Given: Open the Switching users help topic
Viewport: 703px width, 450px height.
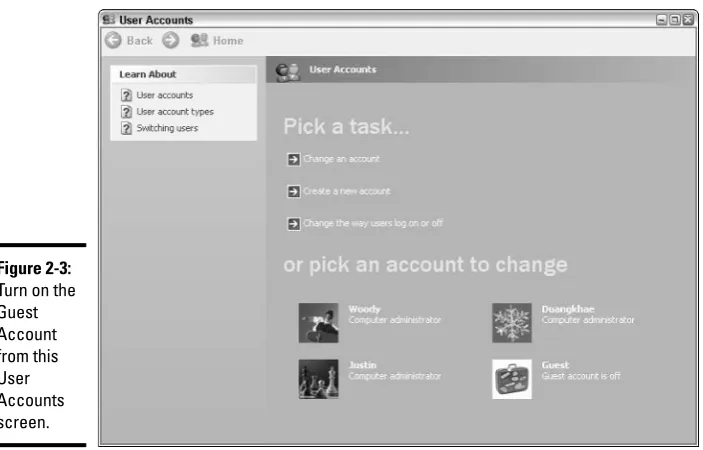Looking at the screenshot, I should tap(167, 128).
